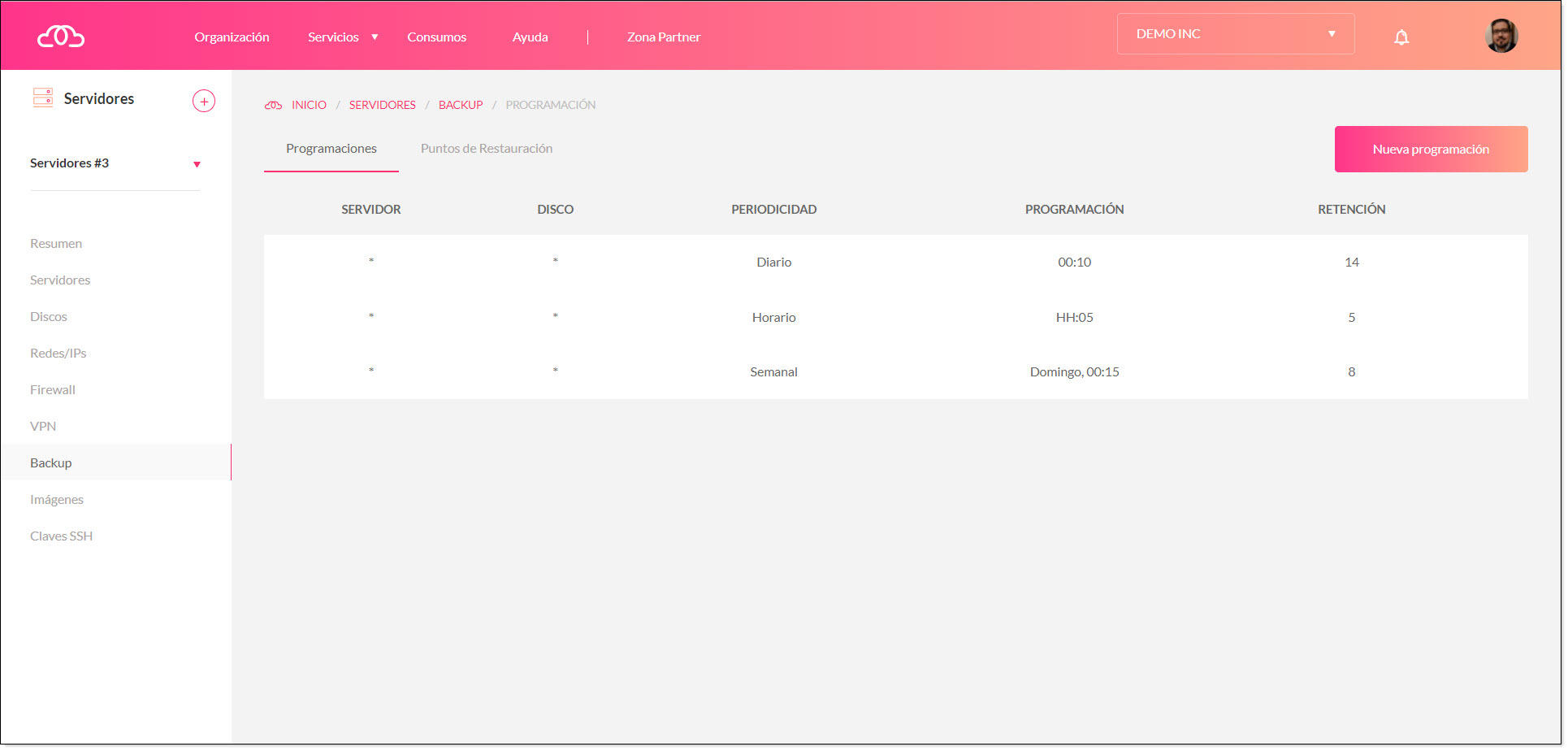Expand the Servidores #3 selector
Screen dimensions: 1568x751
tap(115, 163)
